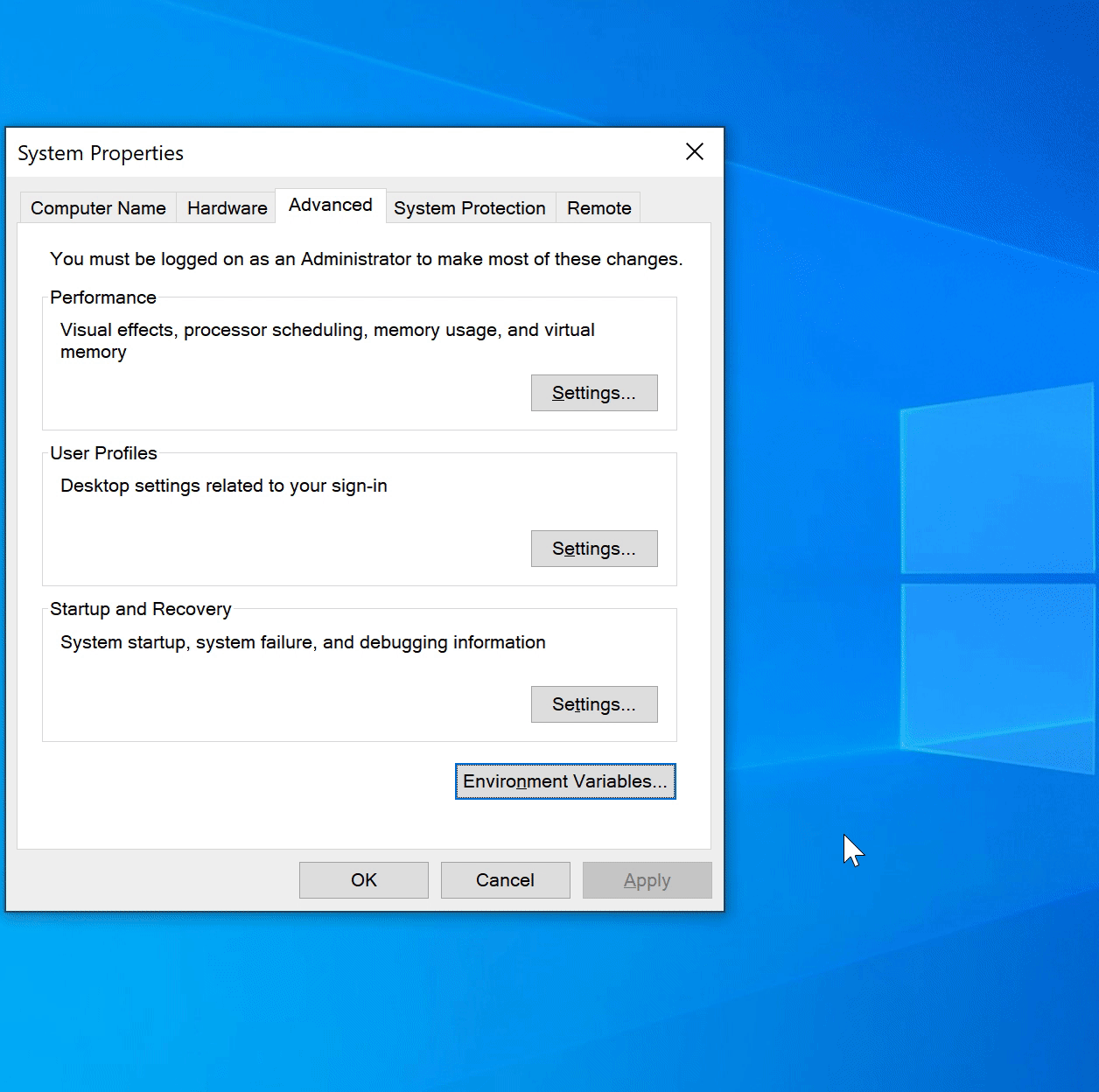Close the System Properties window
Image resolution: width=1099 pixels, height=1092 pixels.
694,151
